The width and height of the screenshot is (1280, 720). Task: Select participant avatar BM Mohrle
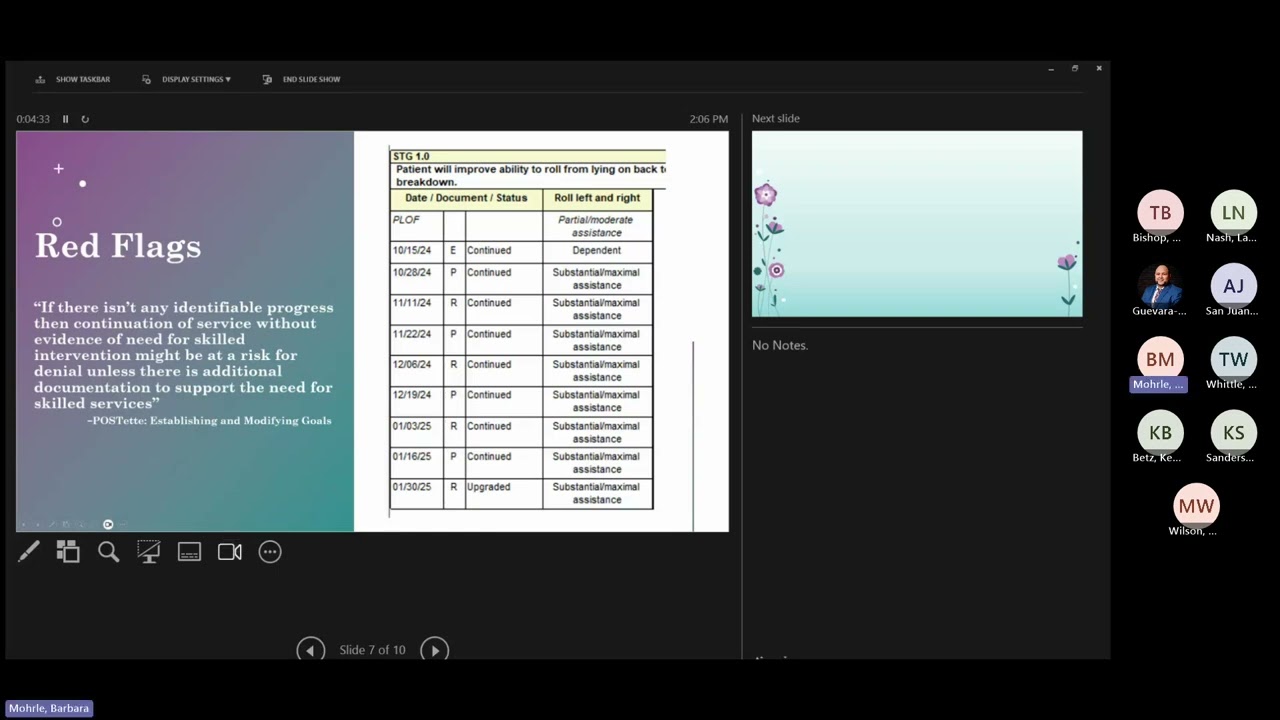point(1160,359)
